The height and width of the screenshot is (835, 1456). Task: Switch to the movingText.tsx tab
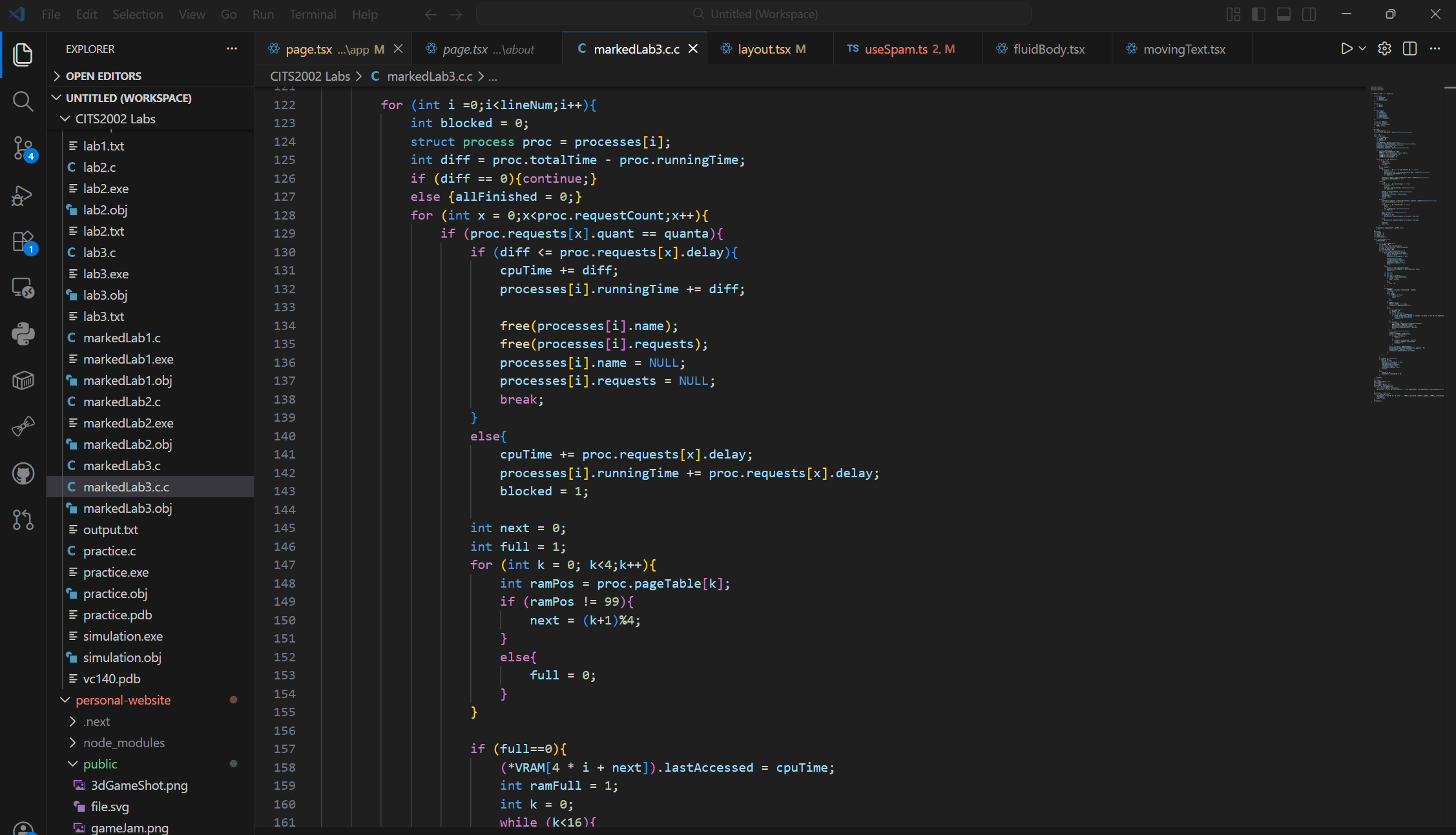1183,49
